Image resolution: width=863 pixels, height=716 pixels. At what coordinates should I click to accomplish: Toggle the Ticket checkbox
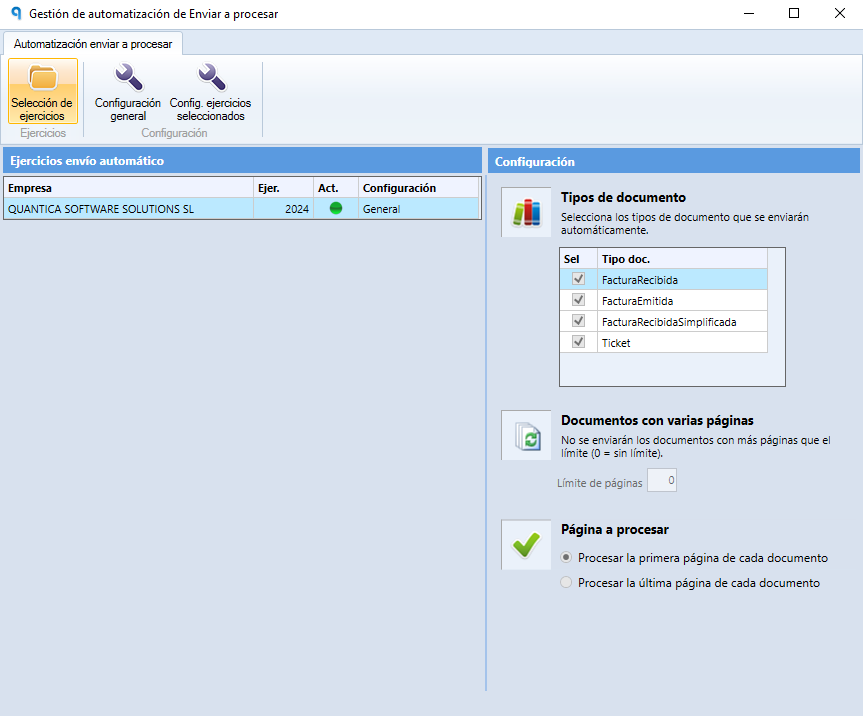(x=578, y=342)
